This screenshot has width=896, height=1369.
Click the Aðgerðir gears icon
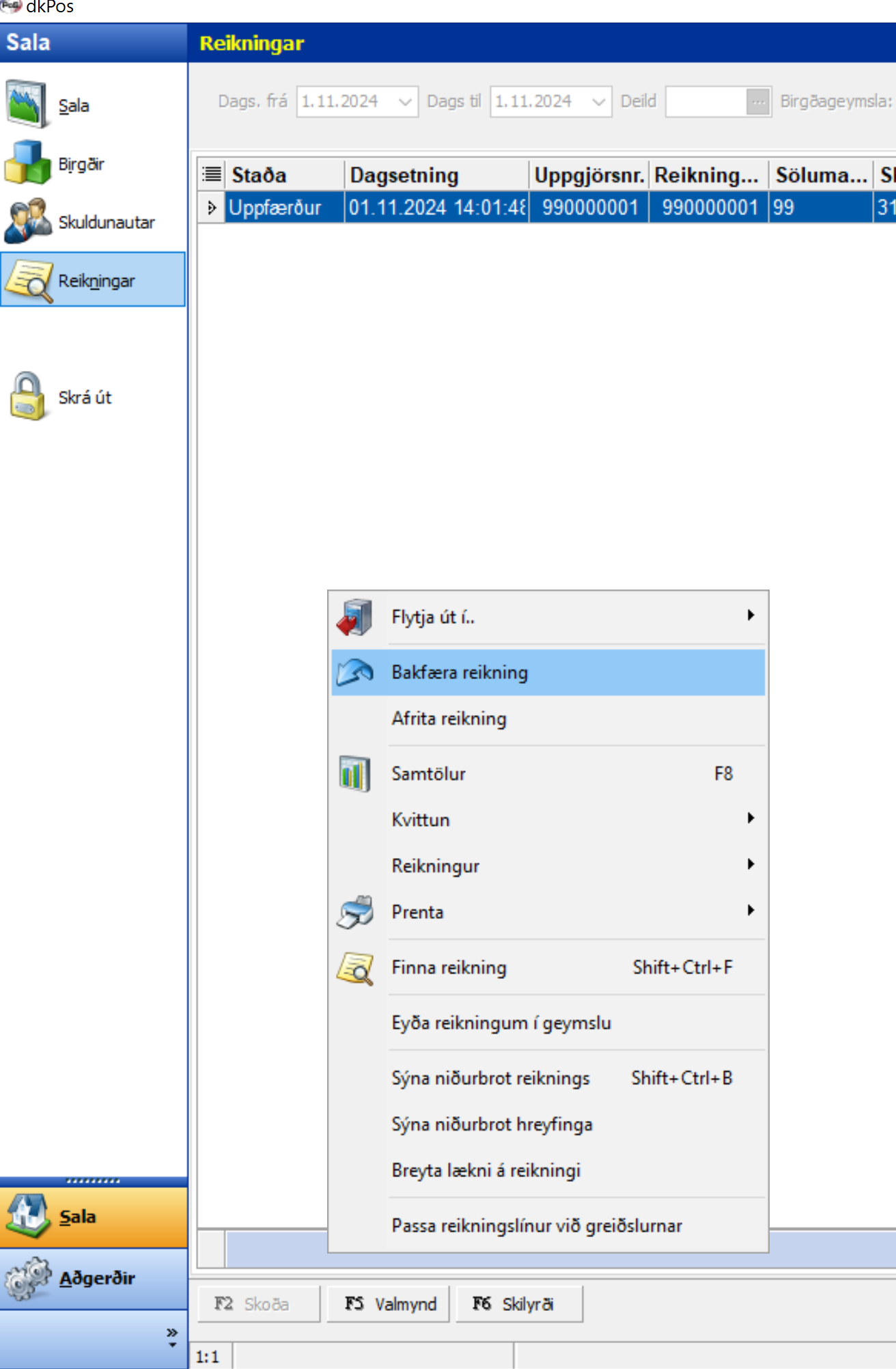tap(27, 1278)
